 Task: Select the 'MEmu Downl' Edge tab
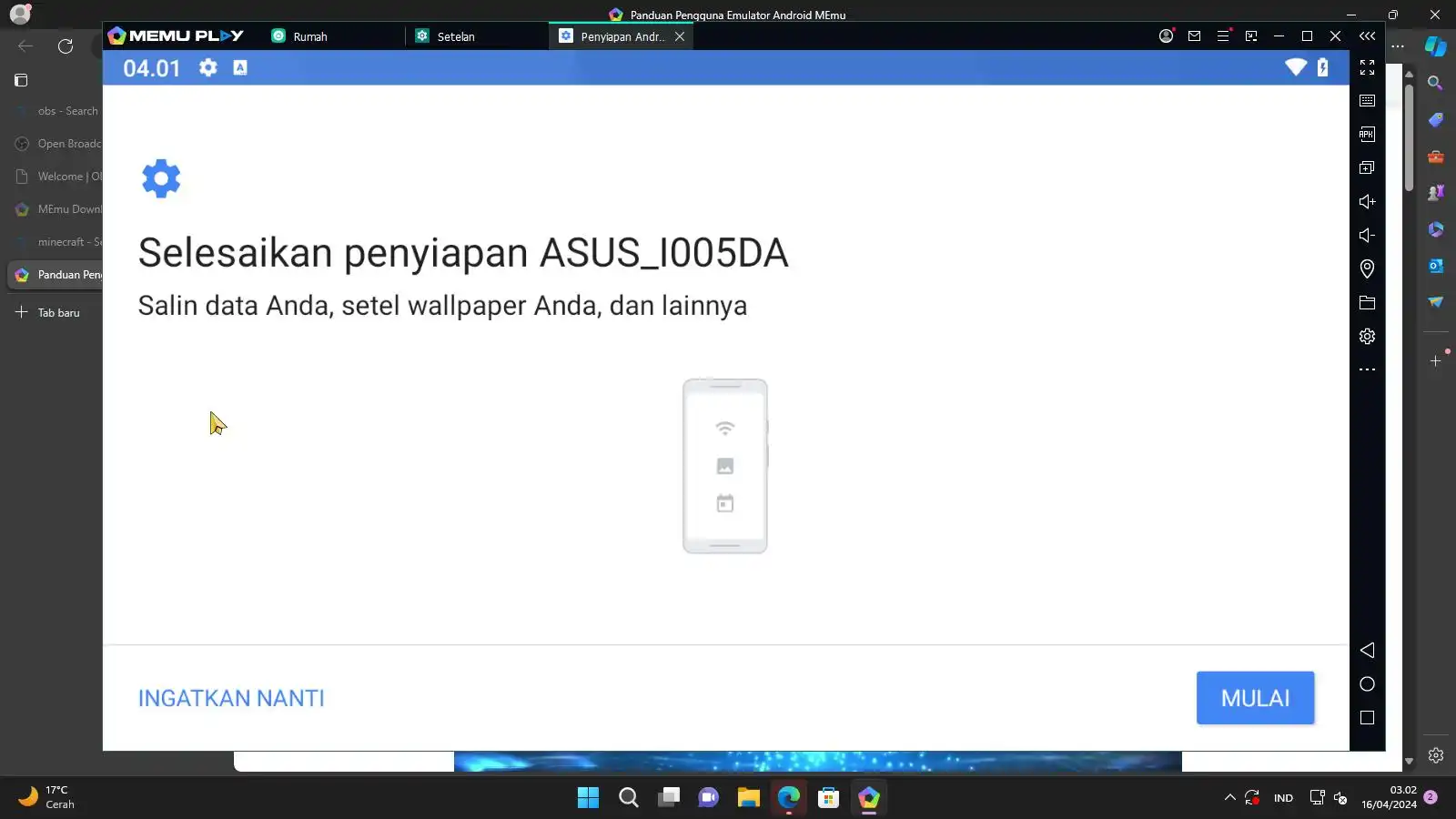tap(55, 209)
